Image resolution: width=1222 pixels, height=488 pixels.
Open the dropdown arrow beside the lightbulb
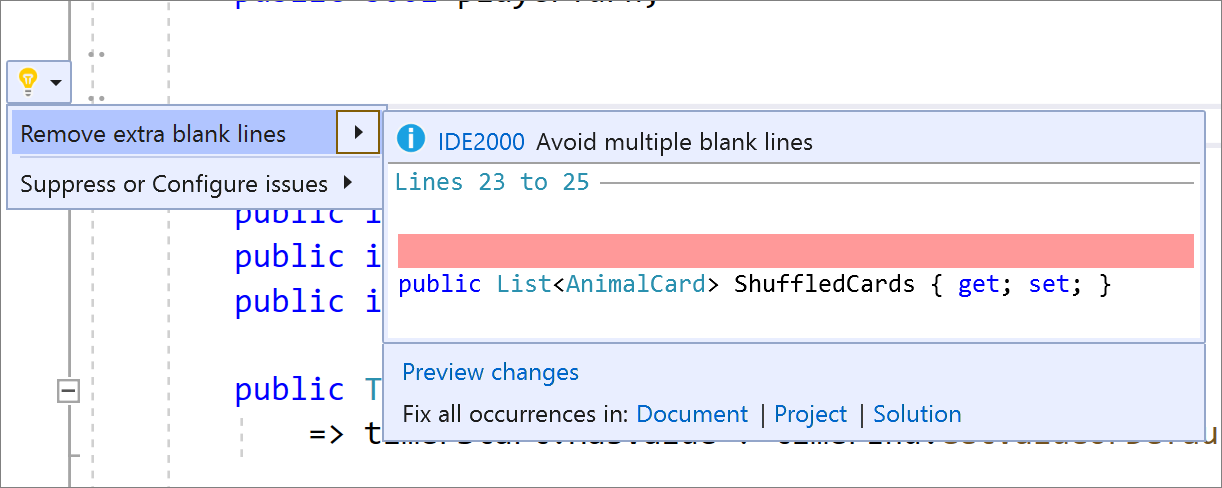pos(57,81)
